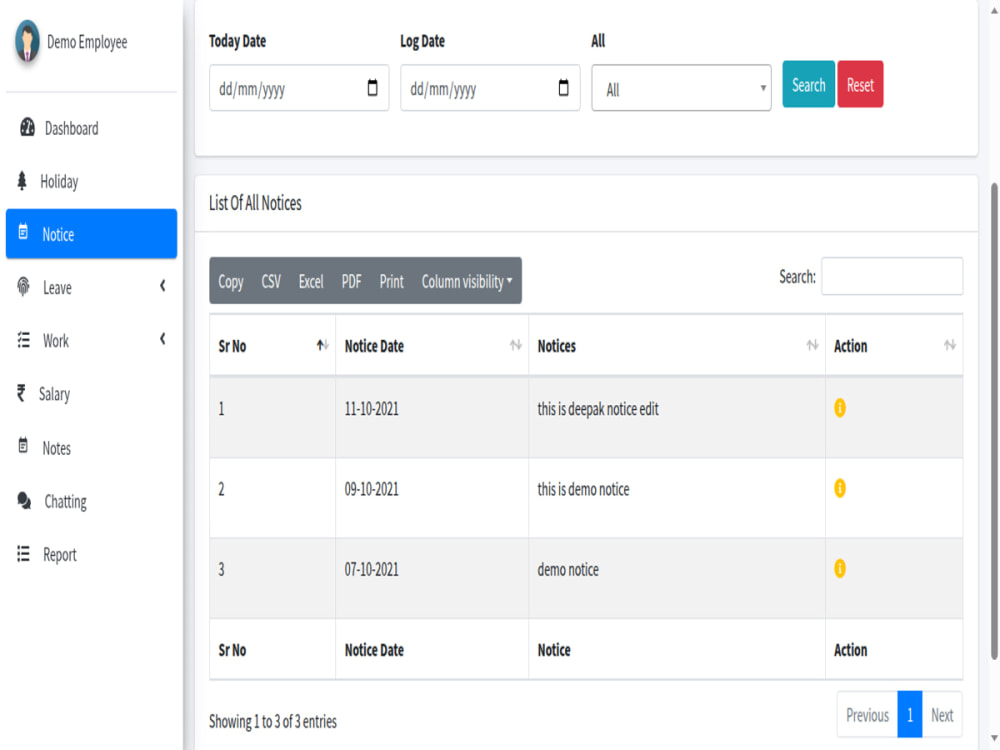Print the notices table
Screen dimensions: 1000x750
[x=392, y=281]
